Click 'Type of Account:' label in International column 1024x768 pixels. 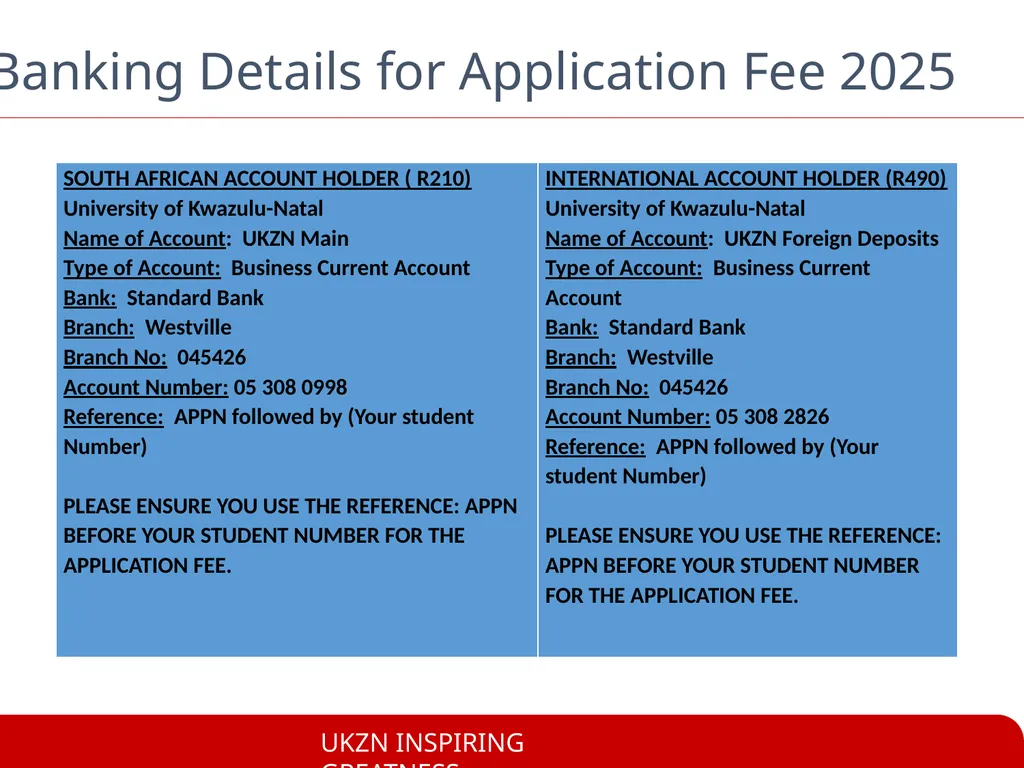(x=624, y=268)
